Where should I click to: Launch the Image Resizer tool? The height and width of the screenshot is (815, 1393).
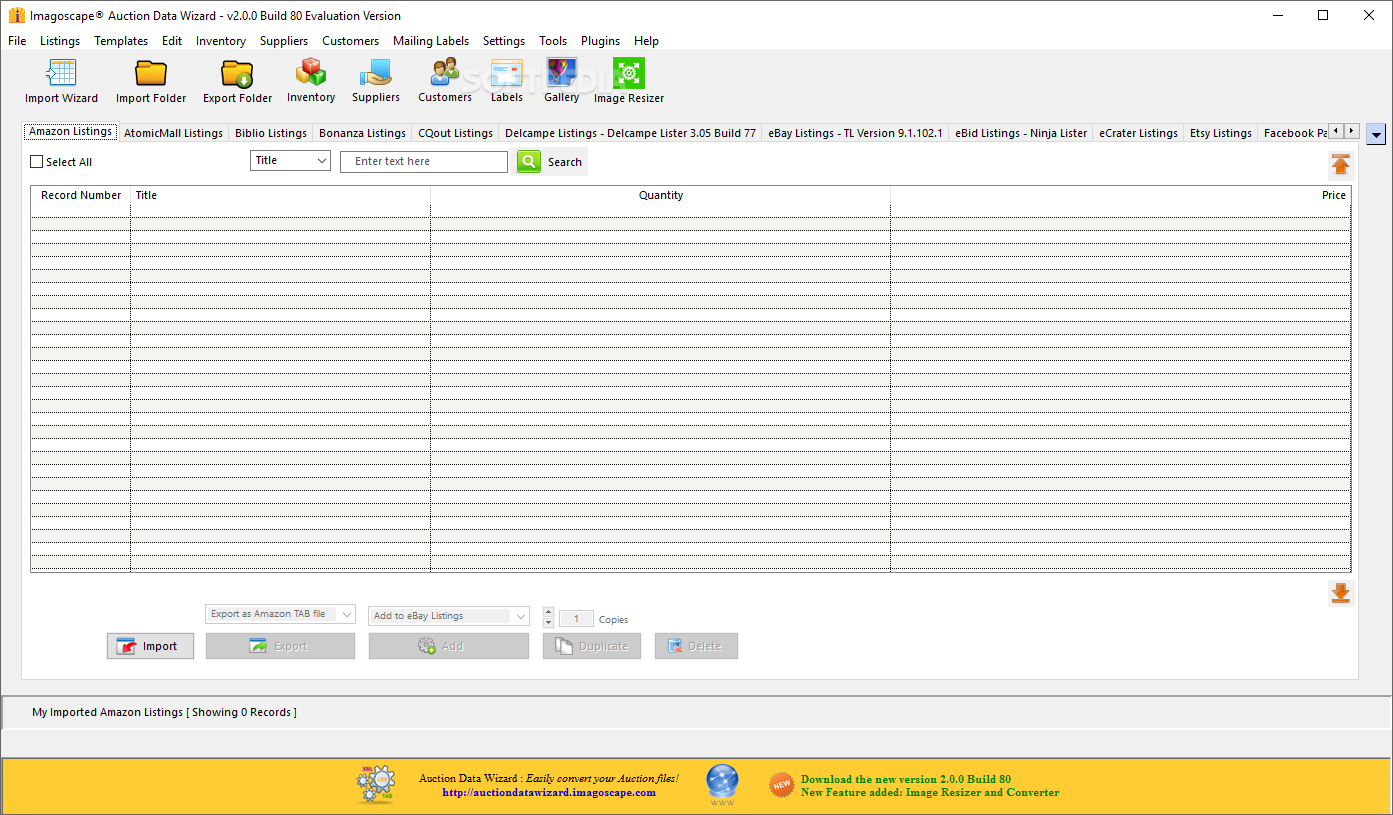[629, 81]
